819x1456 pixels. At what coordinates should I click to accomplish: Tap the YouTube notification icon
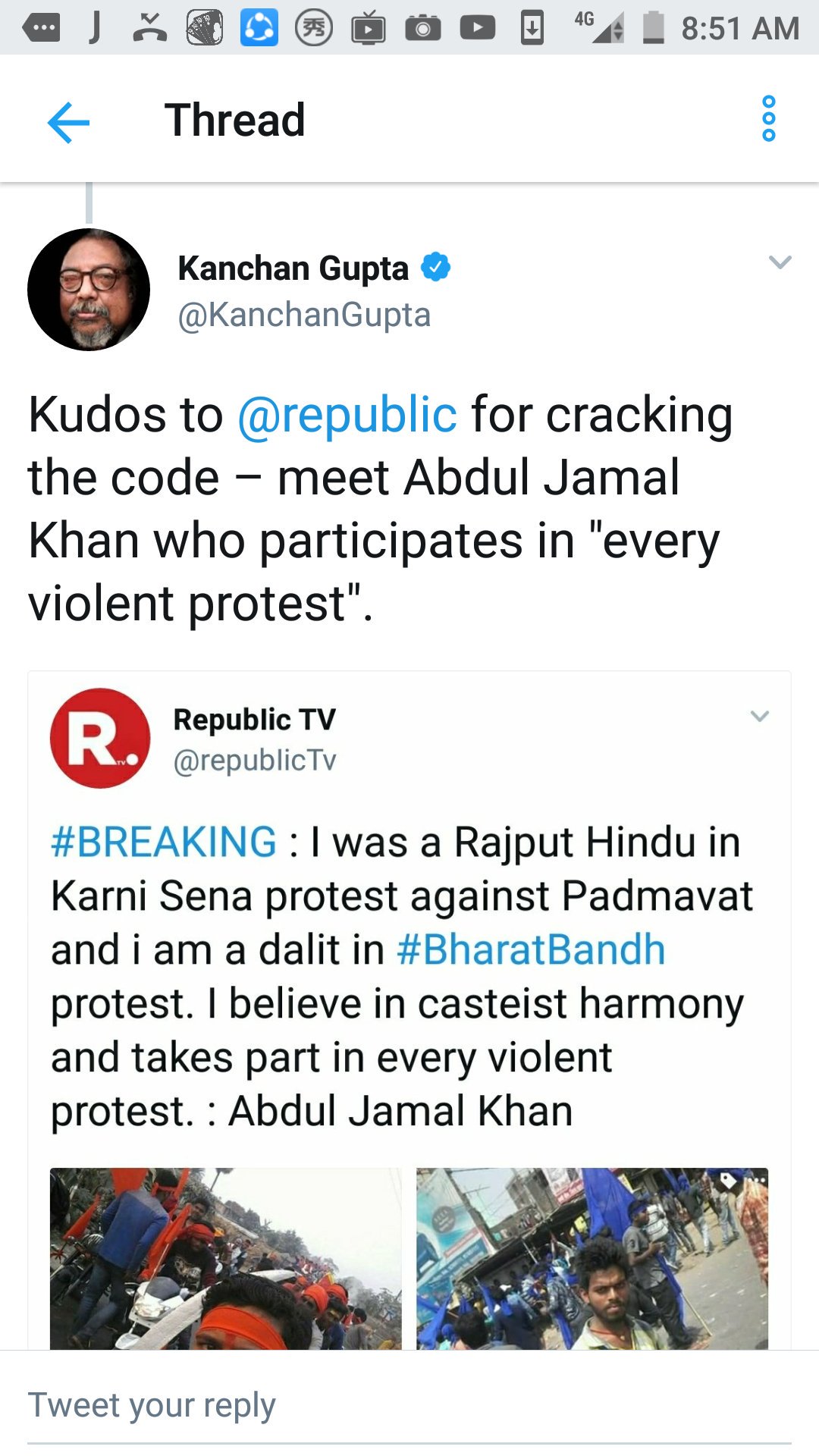tap(476, 29)
